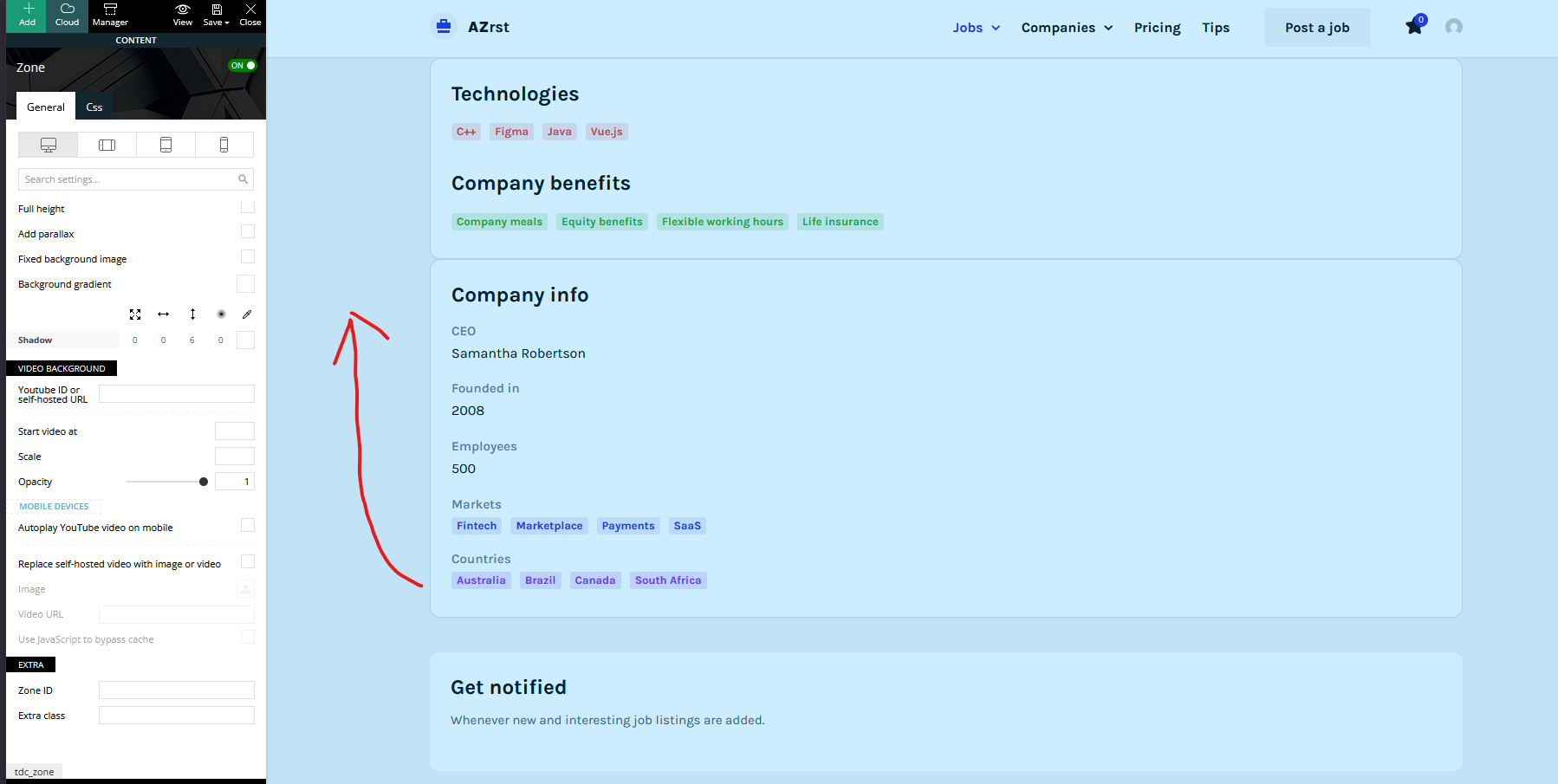Click the MOBILE DEVICES section label

point(54,507)
